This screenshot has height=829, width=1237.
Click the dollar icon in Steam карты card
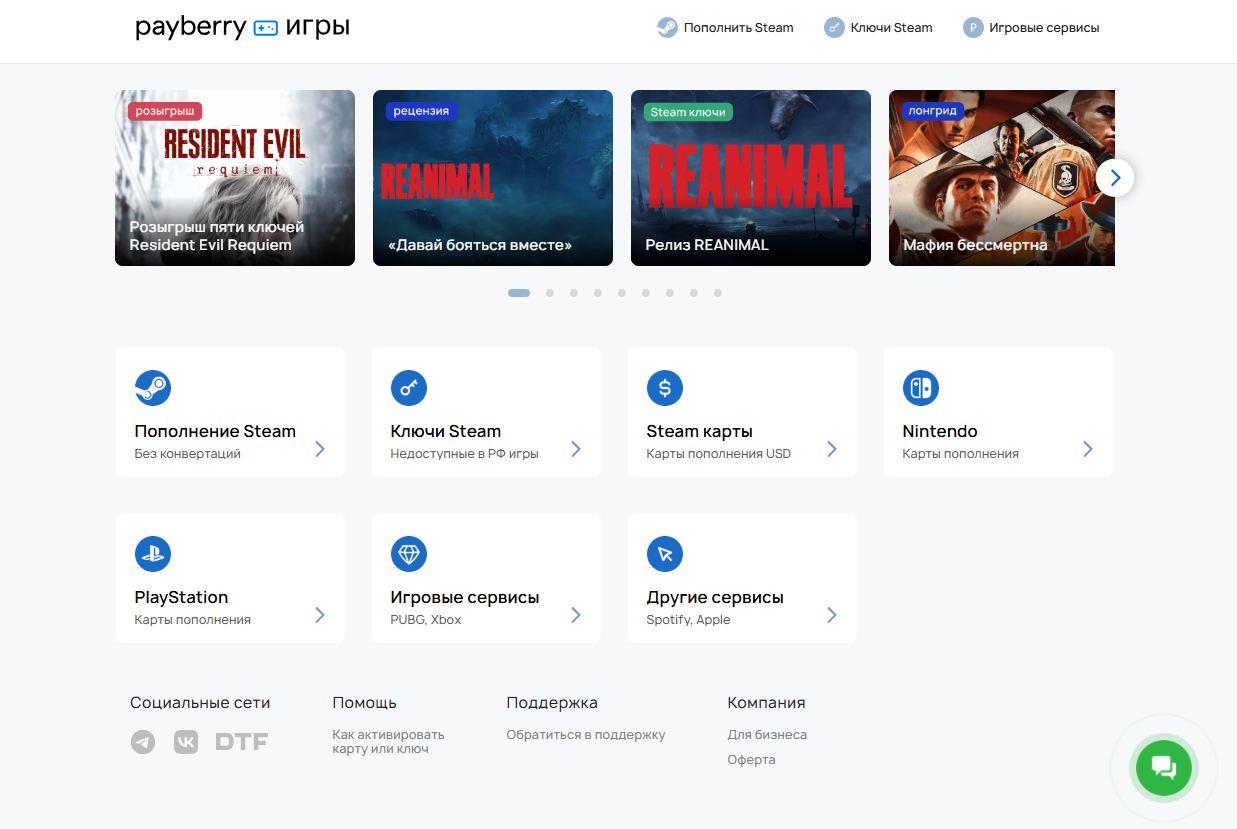pyautogui.click(x=665, y=388)
